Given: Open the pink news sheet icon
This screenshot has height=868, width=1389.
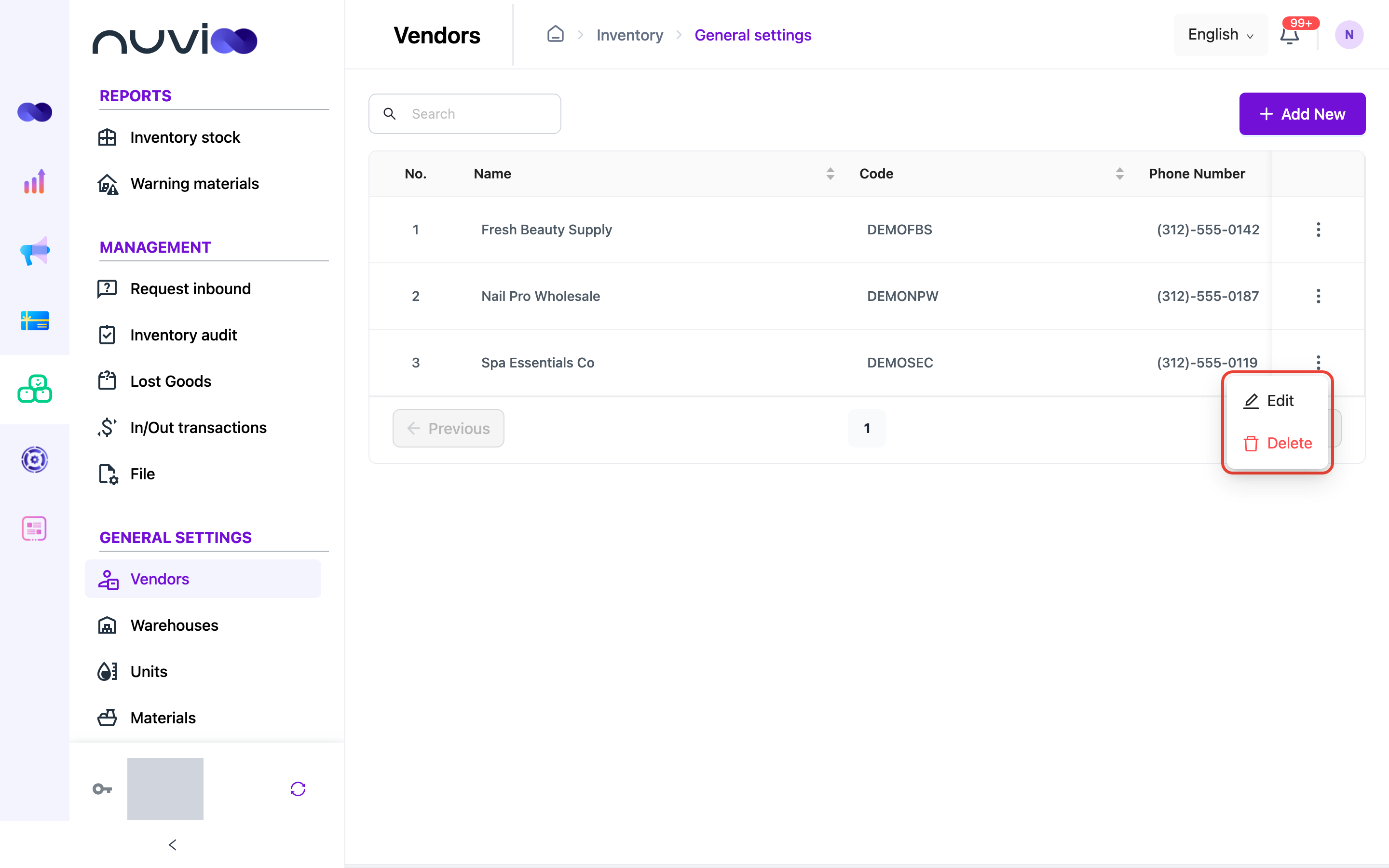Looking at the screenshot, I should click(x=34, y=529).
